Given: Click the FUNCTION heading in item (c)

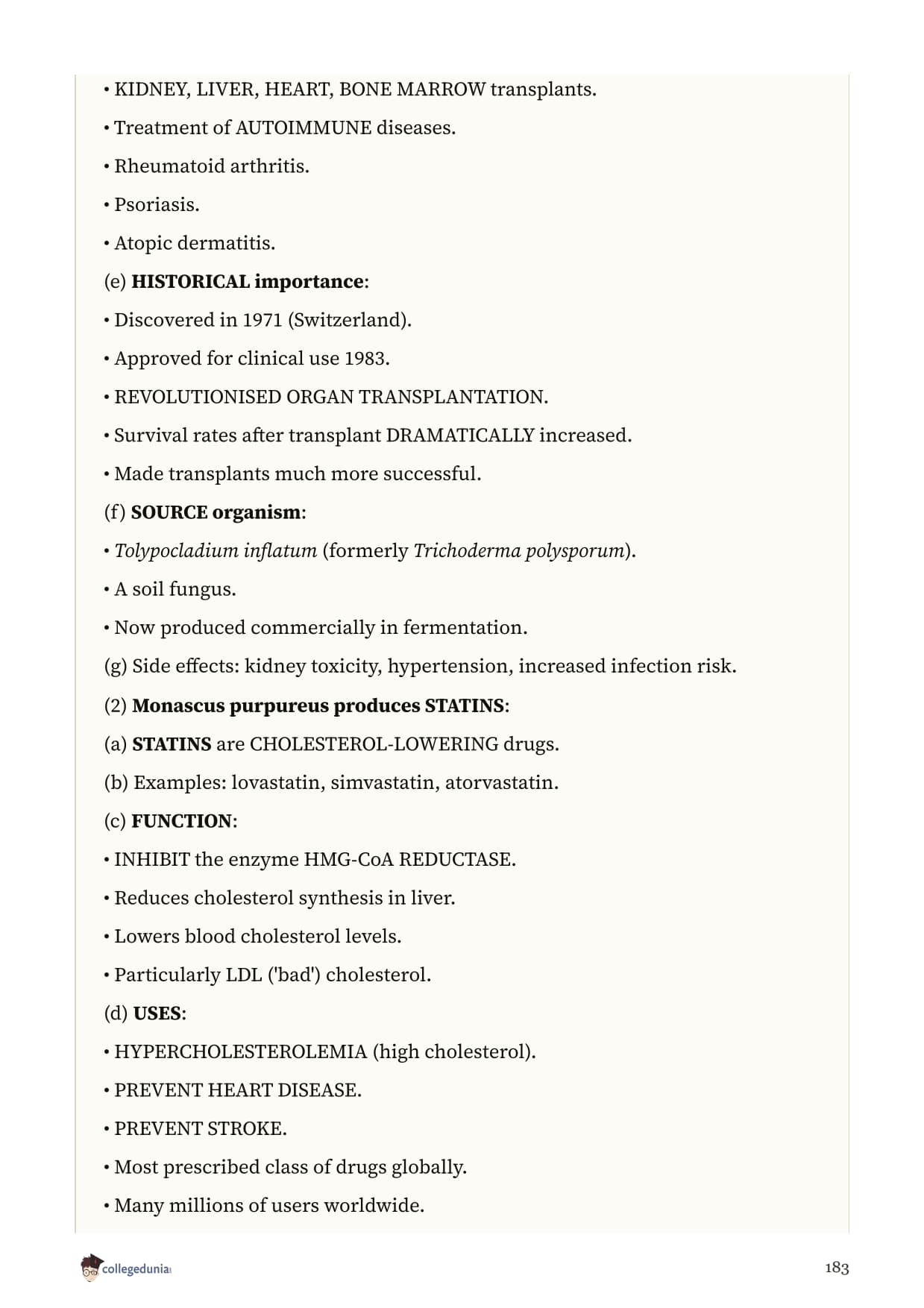Looking at the screenshot, I should [x=182, y=821].
